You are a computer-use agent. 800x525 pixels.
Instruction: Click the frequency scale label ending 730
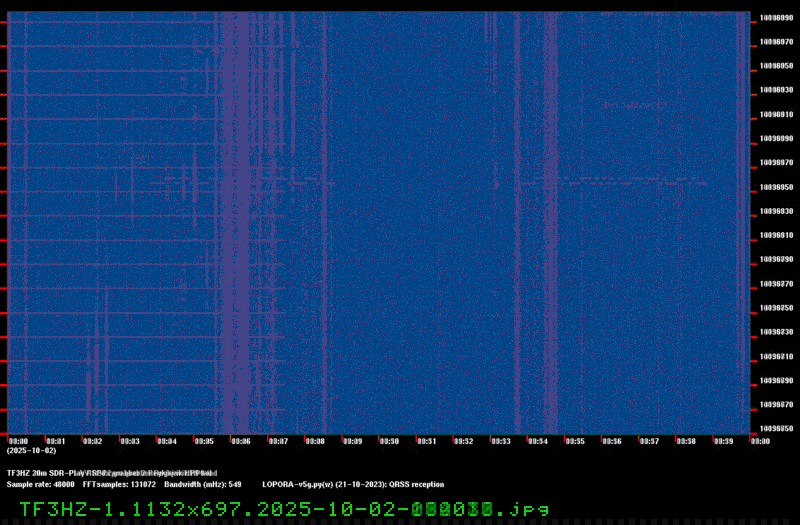[776, 332]
